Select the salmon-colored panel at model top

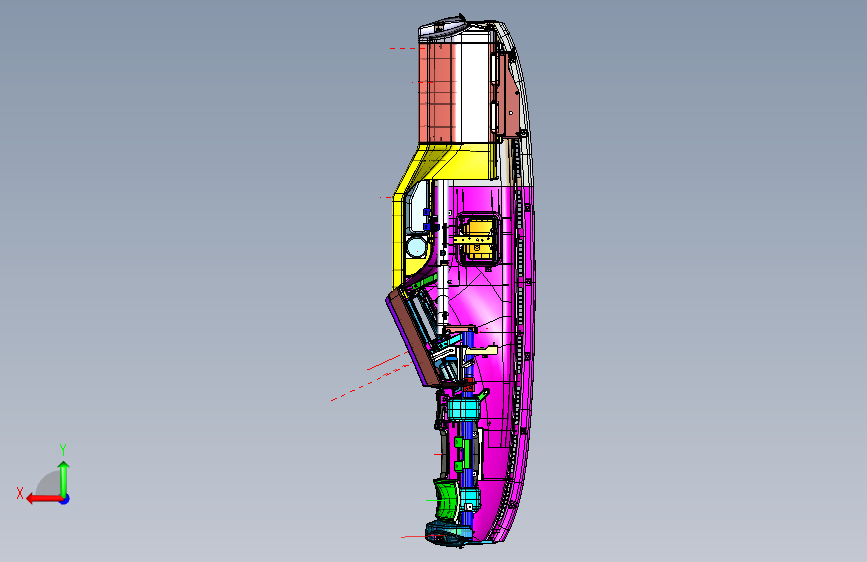point(437,92)
